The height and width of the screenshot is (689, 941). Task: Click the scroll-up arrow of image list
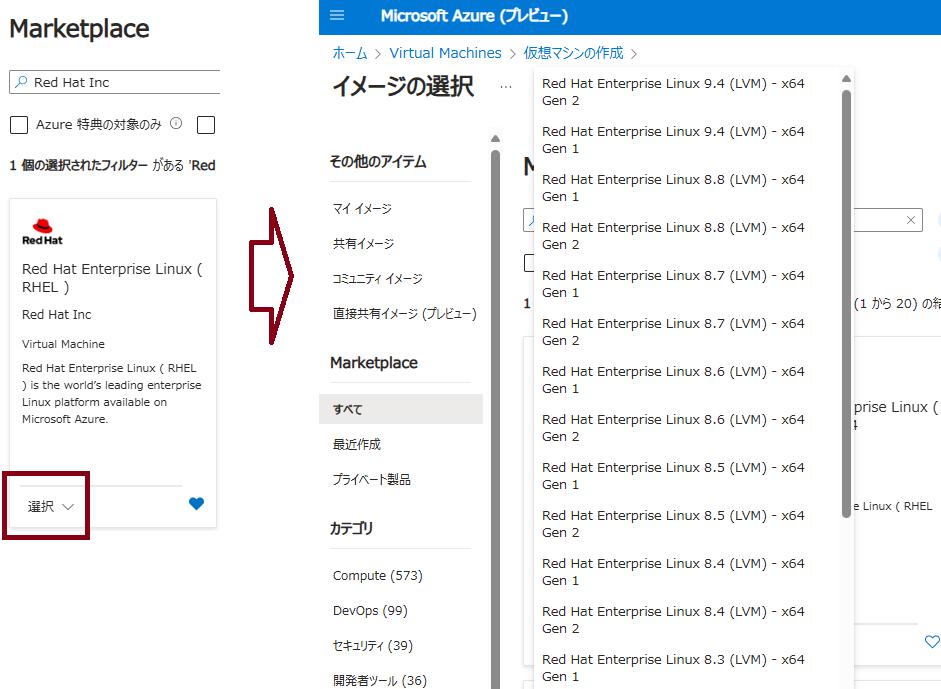pyautogui.click(x=846, y=79)
